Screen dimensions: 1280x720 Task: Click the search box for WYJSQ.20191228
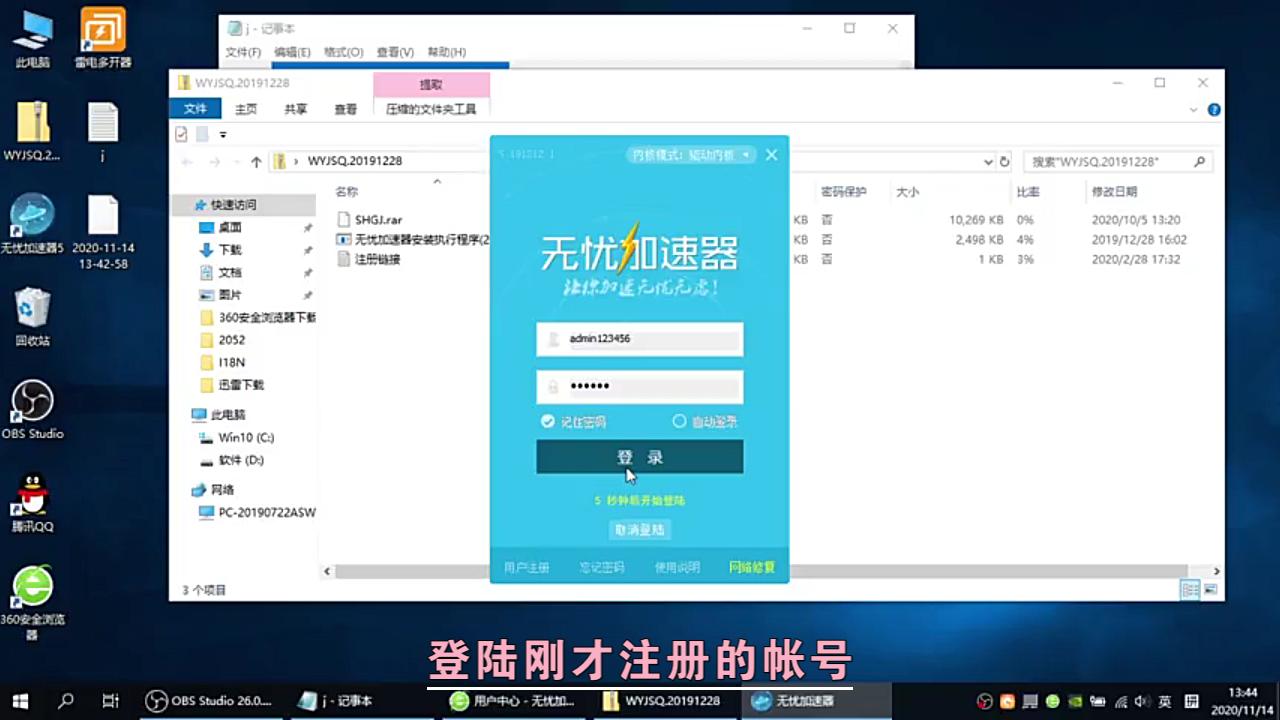tap(1119, 161)
